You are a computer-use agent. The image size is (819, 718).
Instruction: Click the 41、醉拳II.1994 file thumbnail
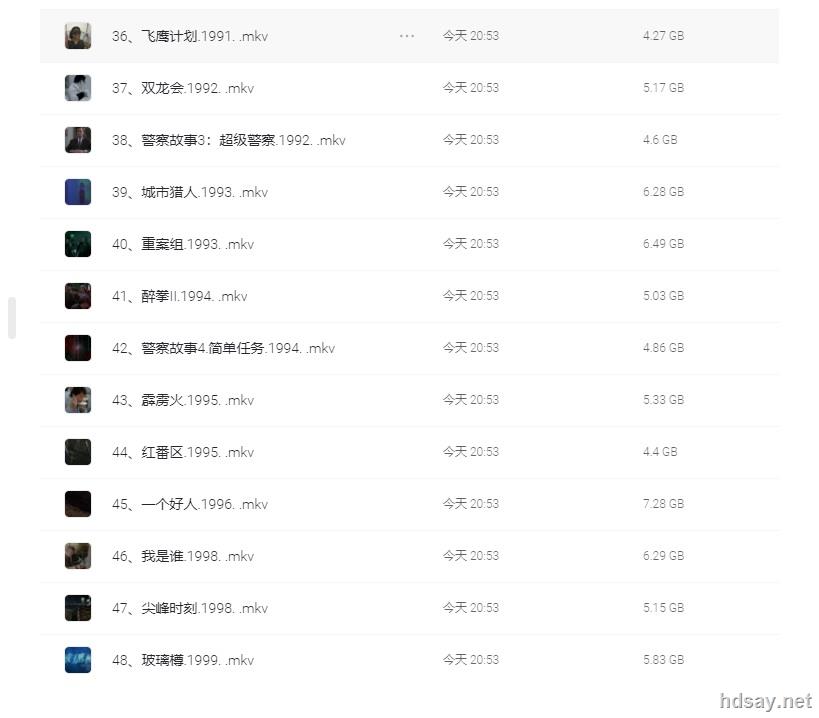78,296
